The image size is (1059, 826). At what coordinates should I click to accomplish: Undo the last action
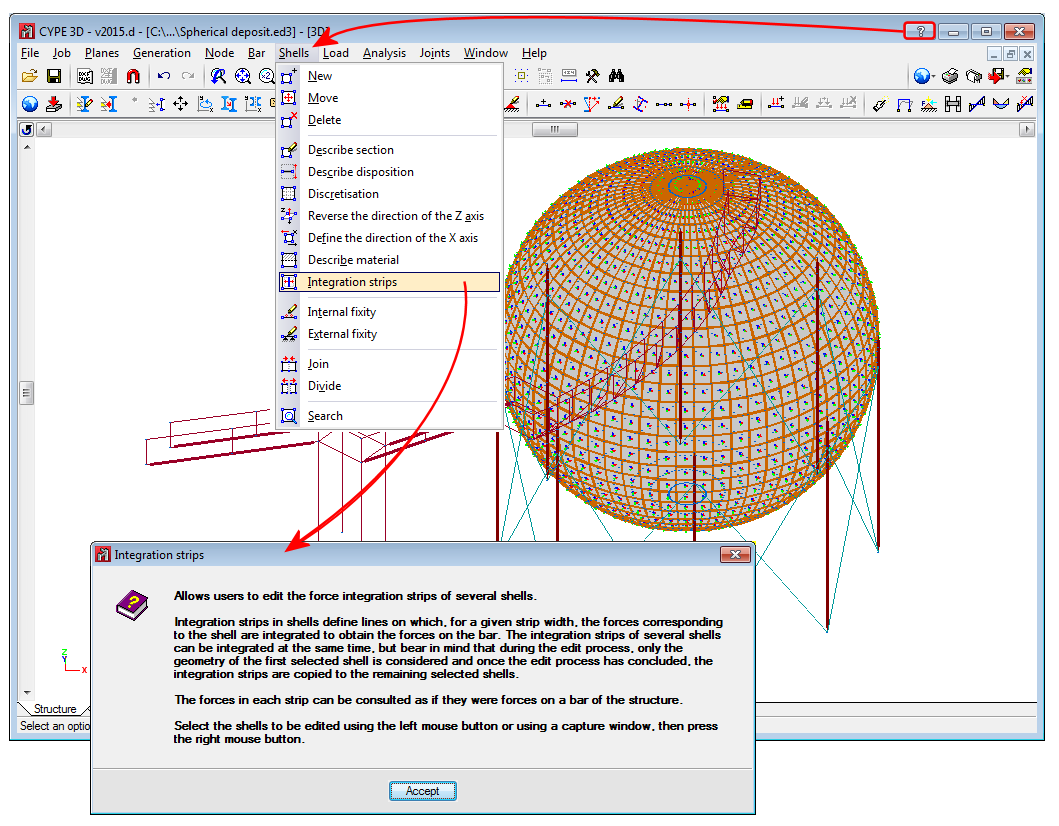(x=163, y=76)
